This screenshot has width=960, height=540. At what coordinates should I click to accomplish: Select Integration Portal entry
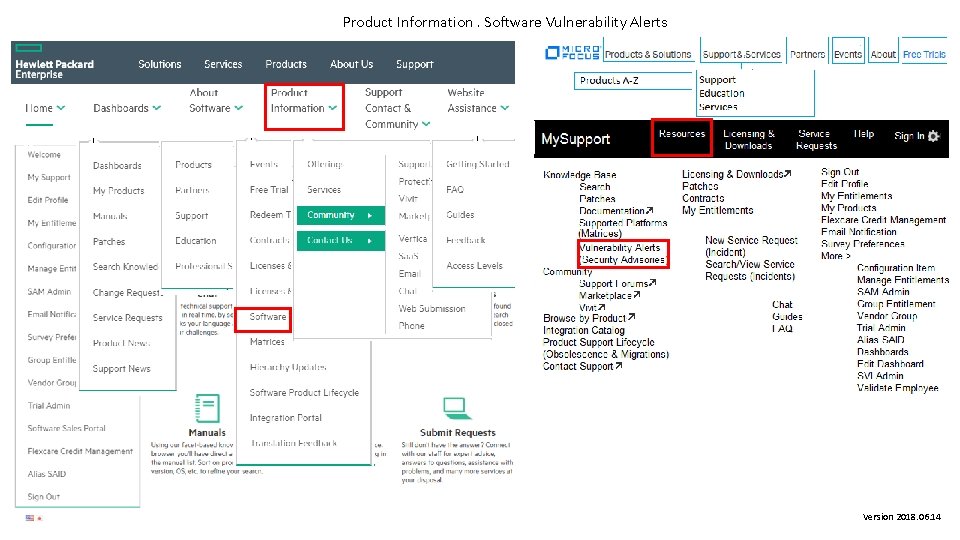pyautogui.click(x=285, y=418)
